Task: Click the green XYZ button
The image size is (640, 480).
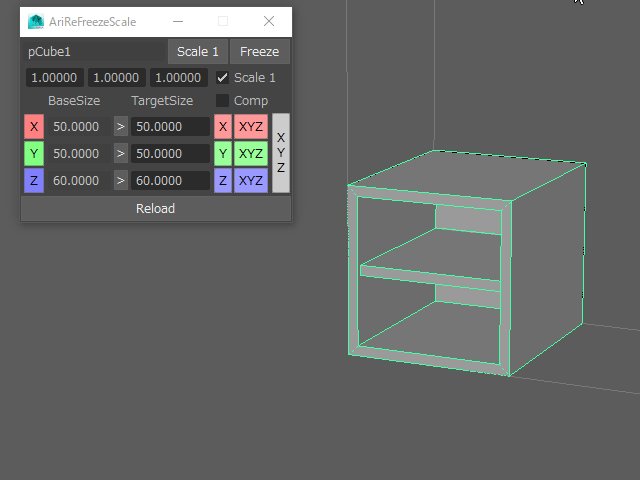Action: point(251,153)
